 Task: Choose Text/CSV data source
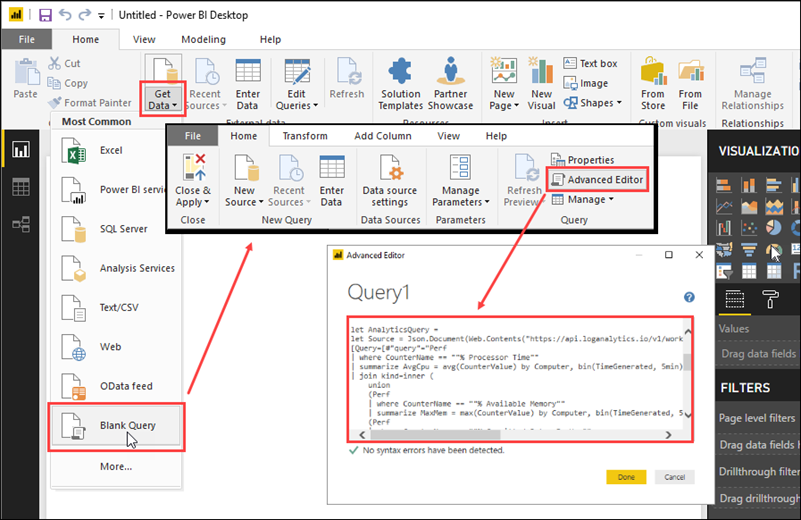(116, 308)
